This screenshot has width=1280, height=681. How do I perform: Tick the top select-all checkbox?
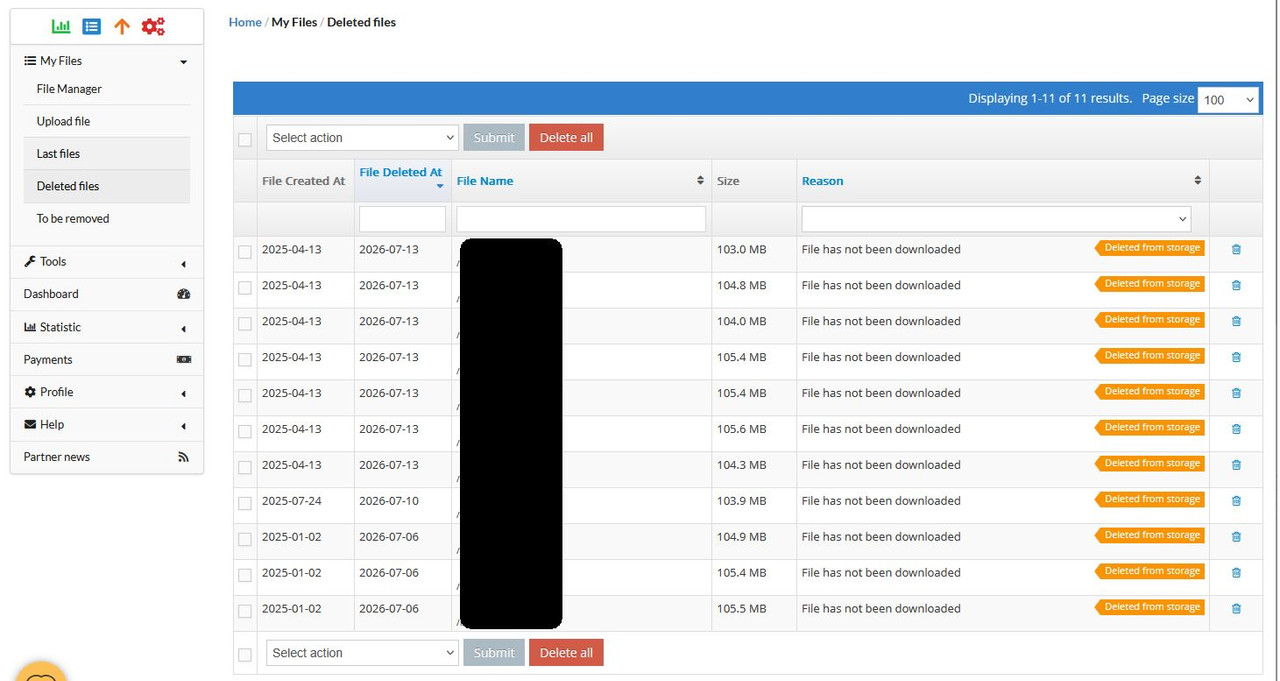pyautogui.click(x=245, y=139)
